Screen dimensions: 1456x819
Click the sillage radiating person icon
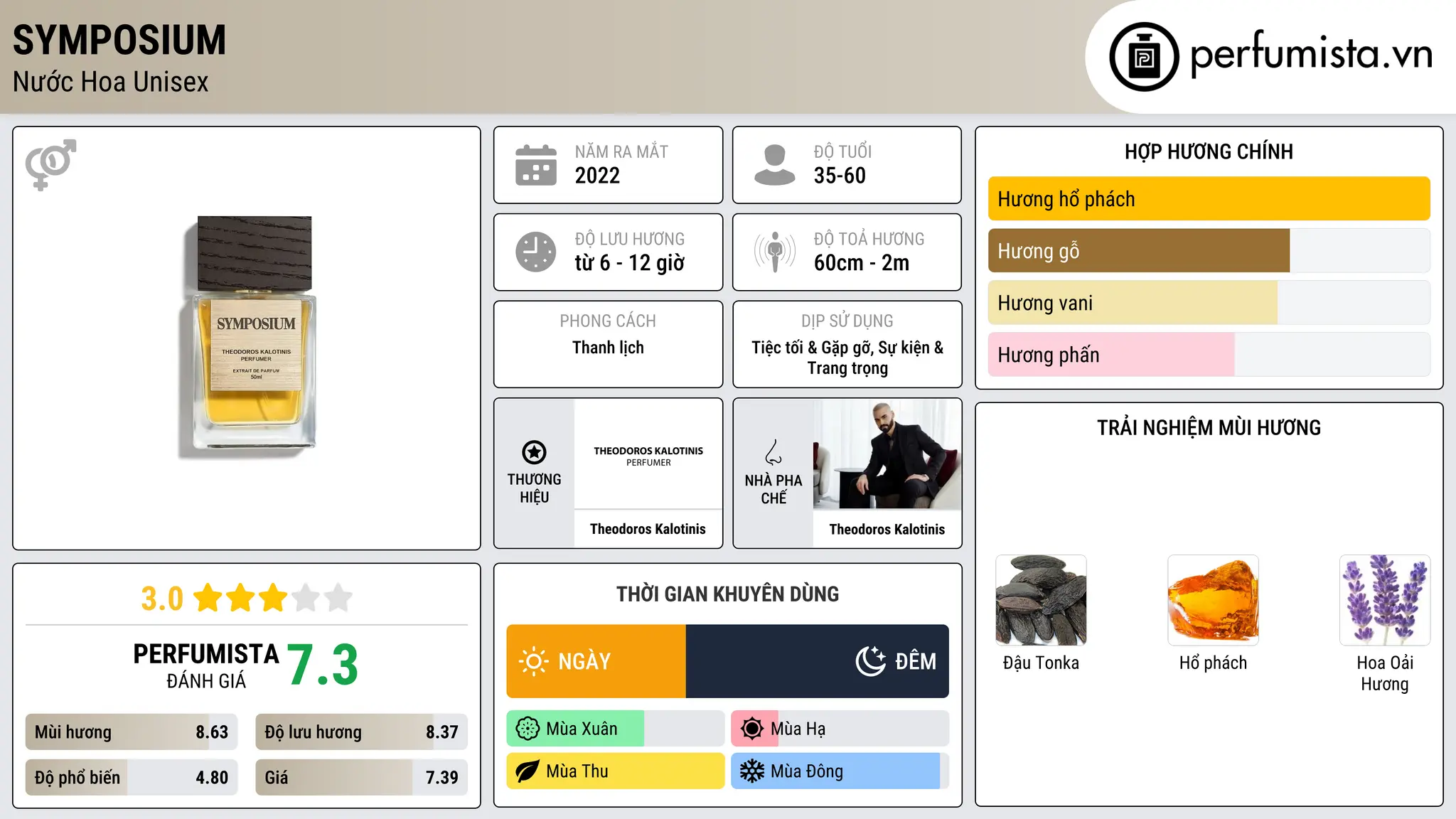[x=774, y=252]
